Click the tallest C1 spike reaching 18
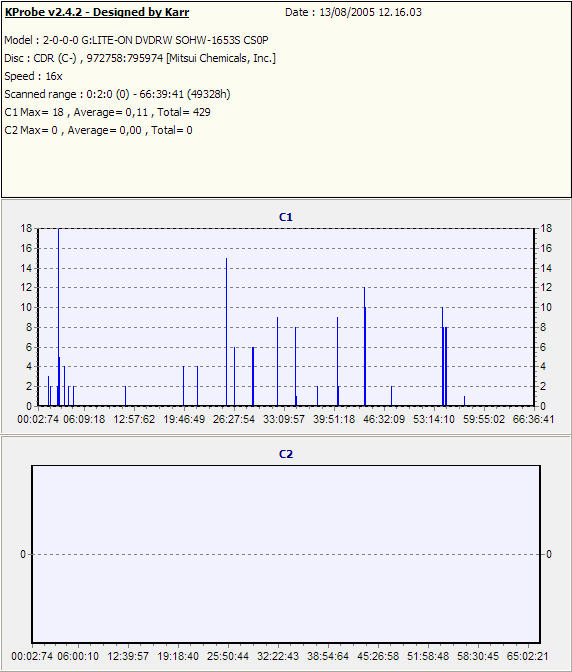572x672 pixels. pyautogui.click(x=59, y=317)
